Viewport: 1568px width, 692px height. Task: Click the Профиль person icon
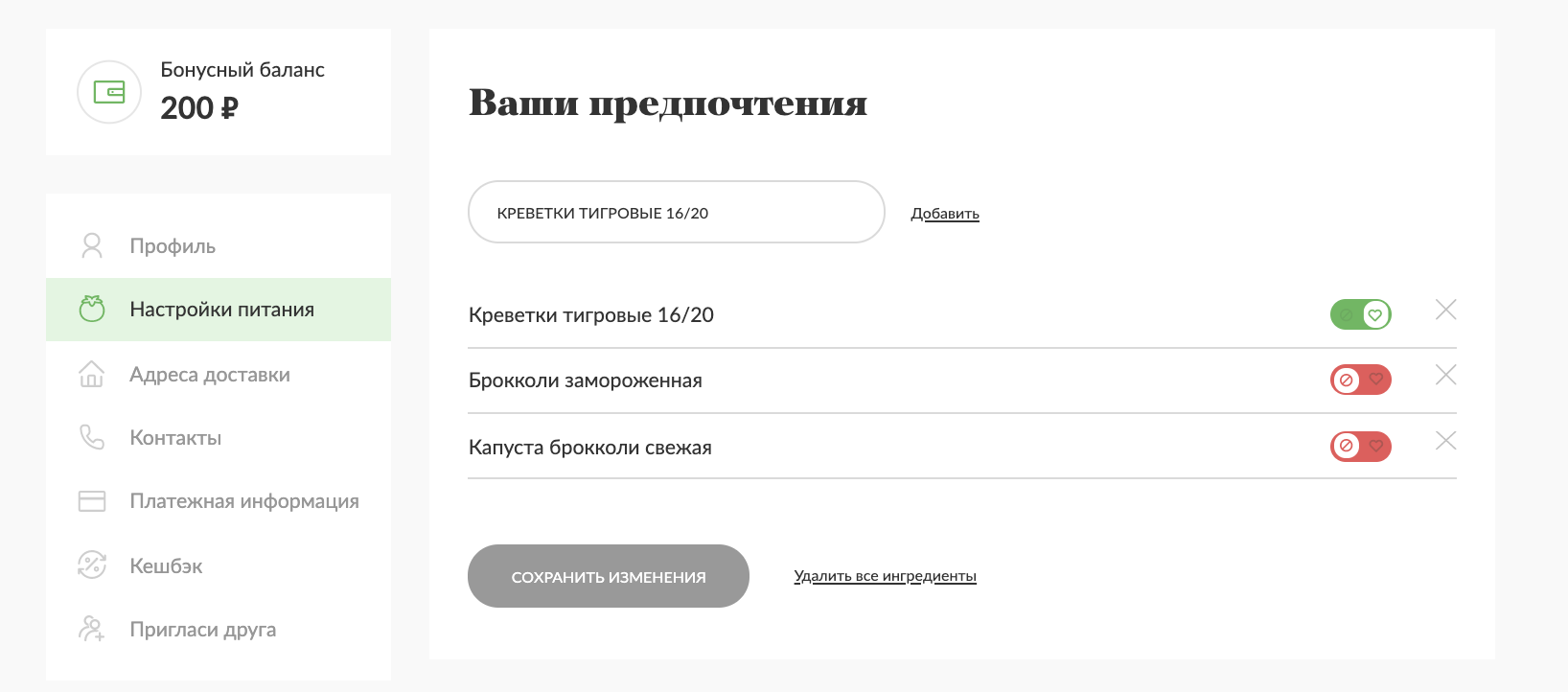click(92, 246)
